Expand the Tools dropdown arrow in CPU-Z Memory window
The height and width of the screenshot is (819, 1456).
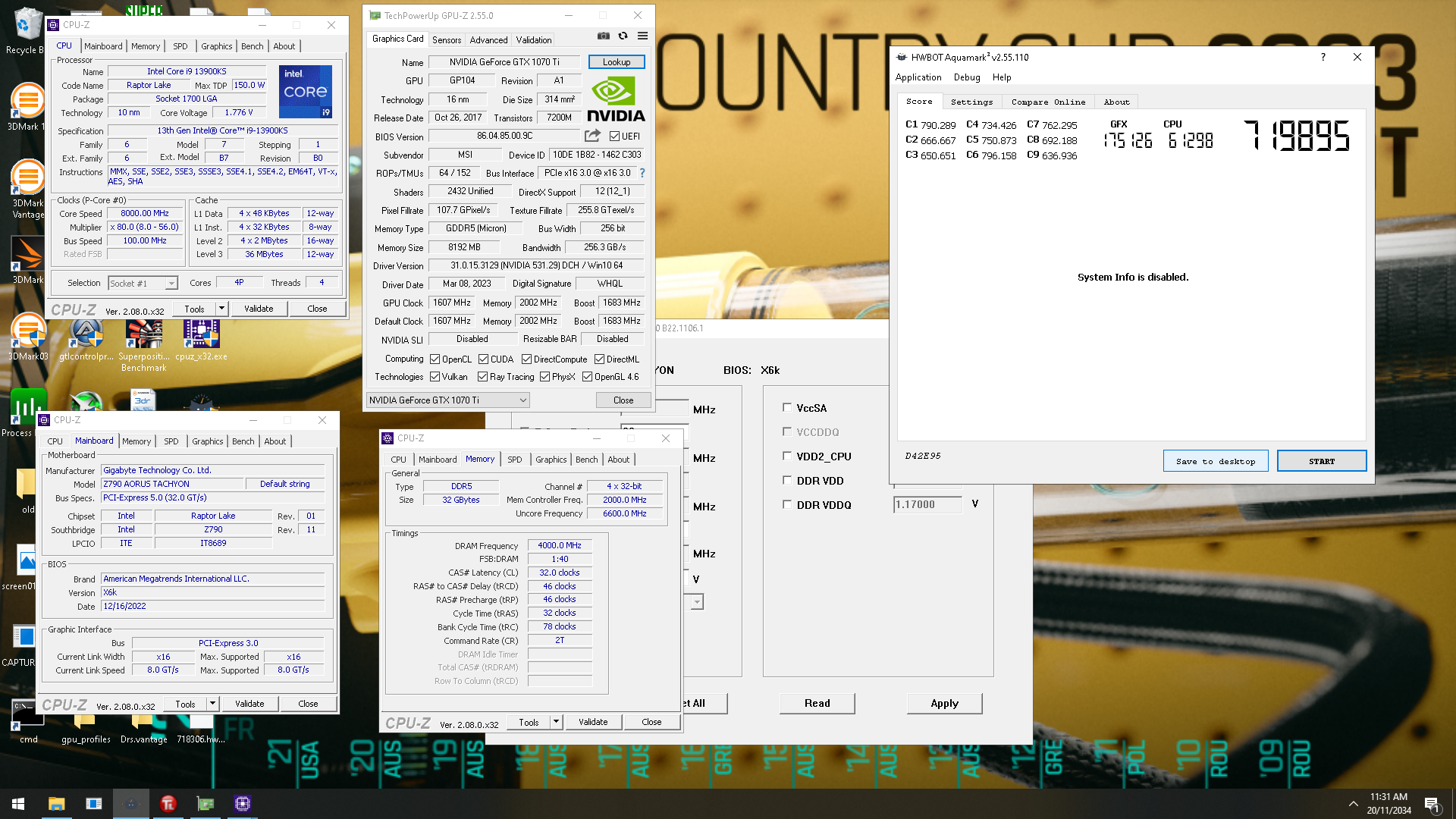pyautogui.click(x=556, y=722)
